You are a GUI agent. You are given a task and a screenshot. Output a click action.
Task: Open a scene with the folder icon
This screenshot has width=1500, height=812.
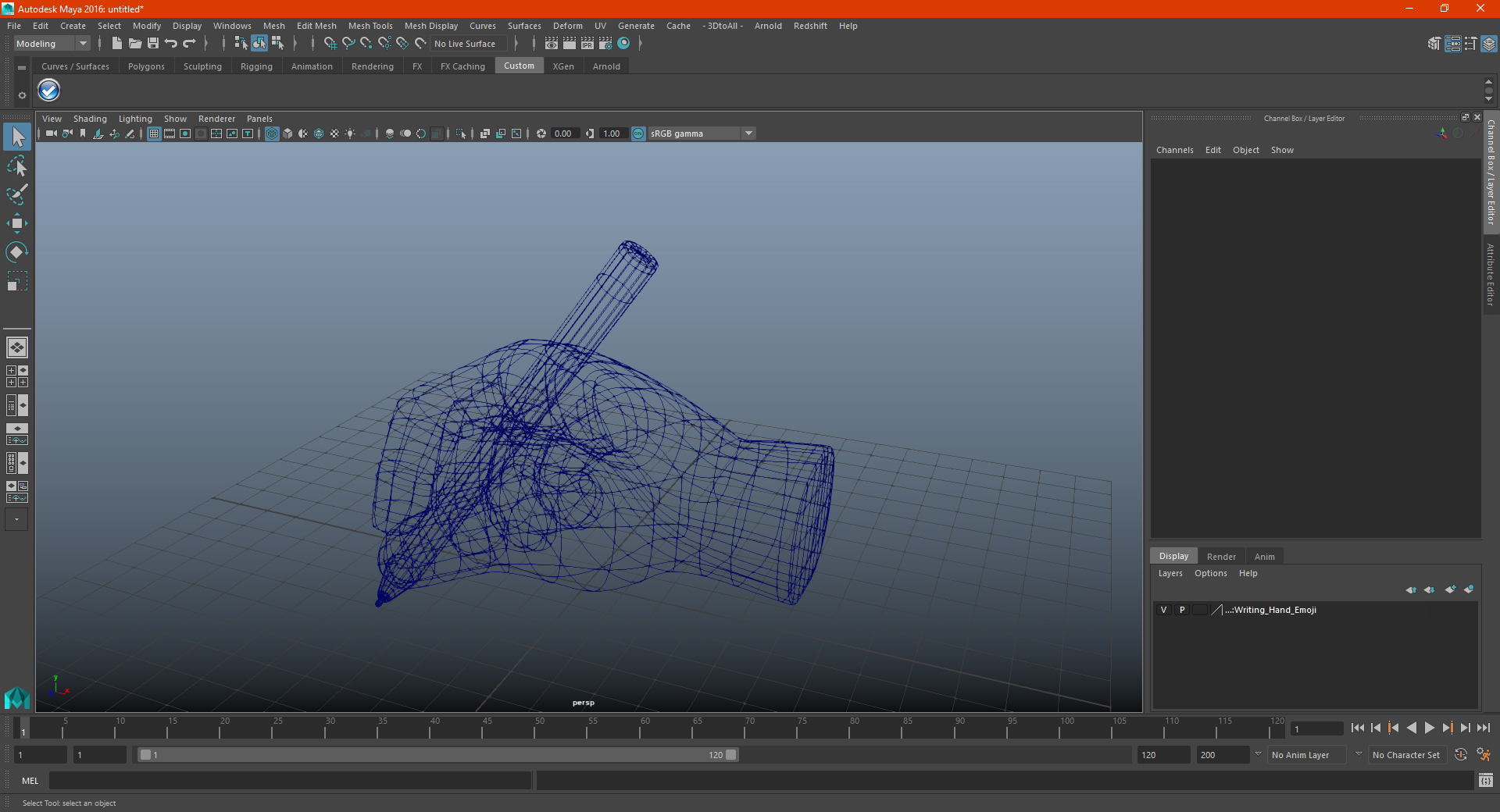coord(135,44)
